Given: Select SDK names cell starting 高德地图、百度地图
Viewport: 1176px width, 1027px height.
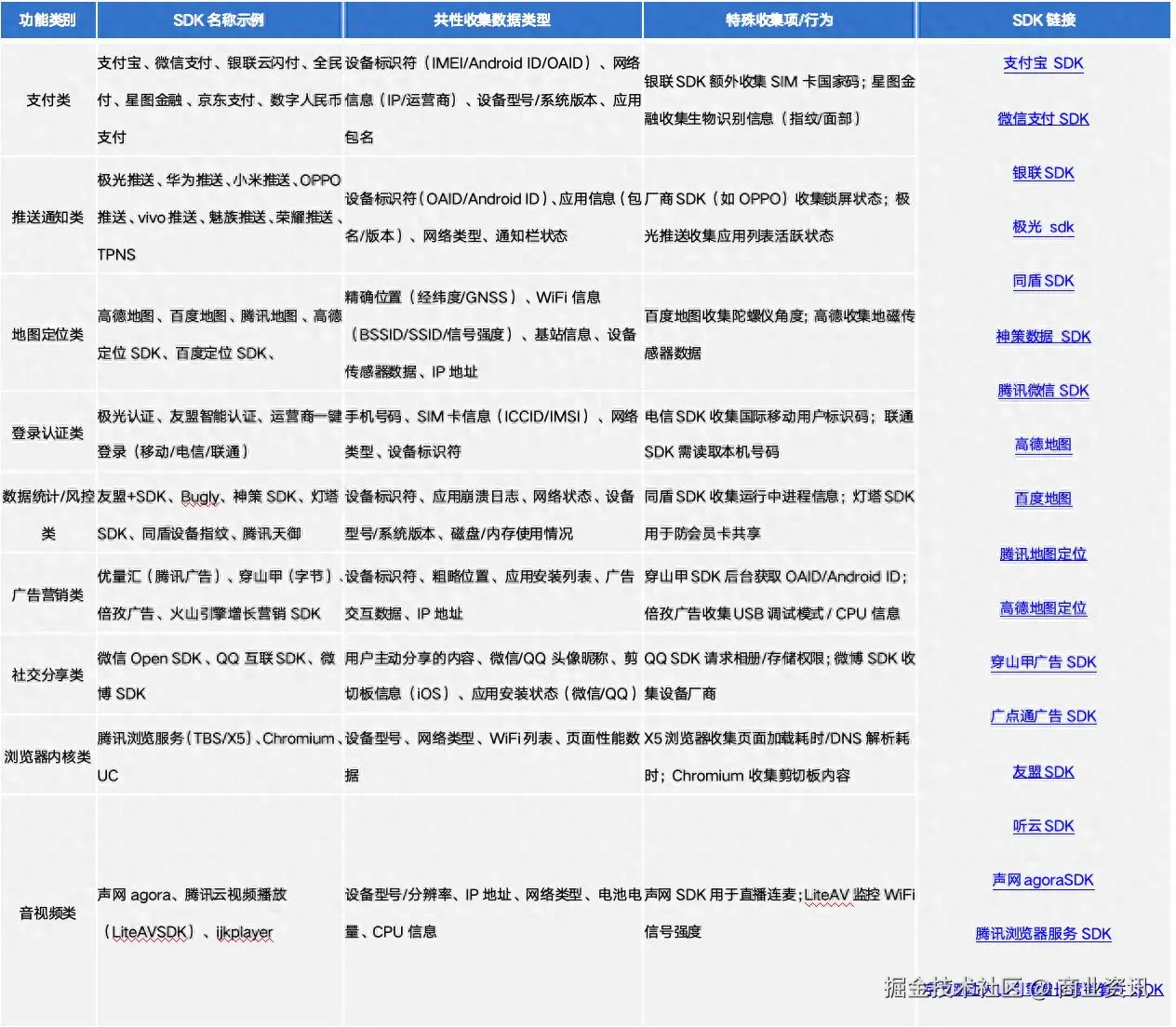Looking at the screenshot, I should [x=219, y=334].
